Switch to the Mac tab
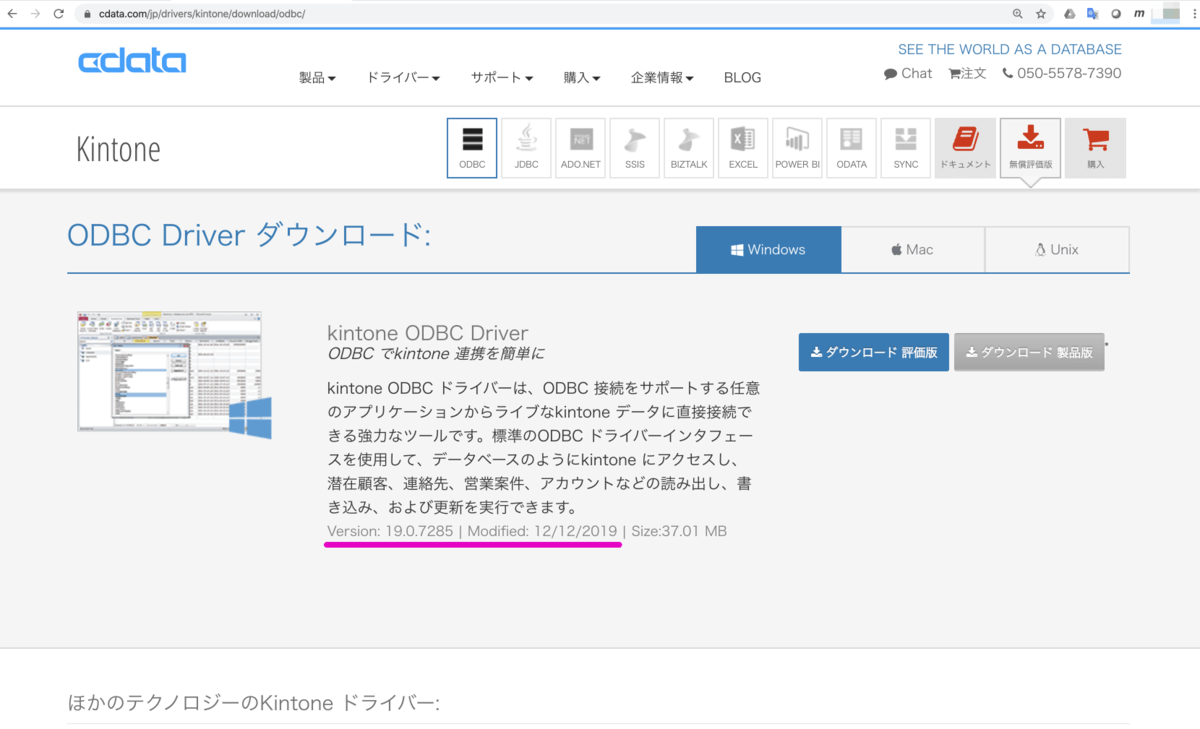Viewport: 1200px width, 729px height. click(912, 249)
